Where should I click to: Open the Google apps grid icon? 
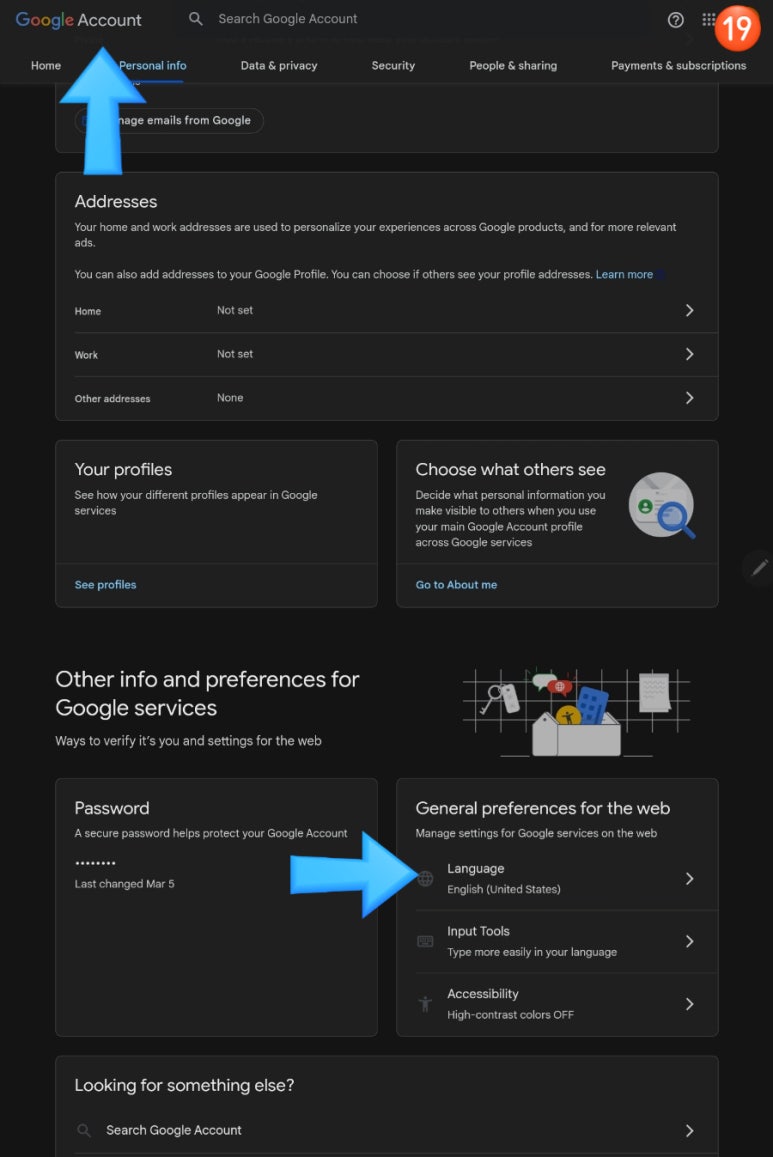coord(708,20)
